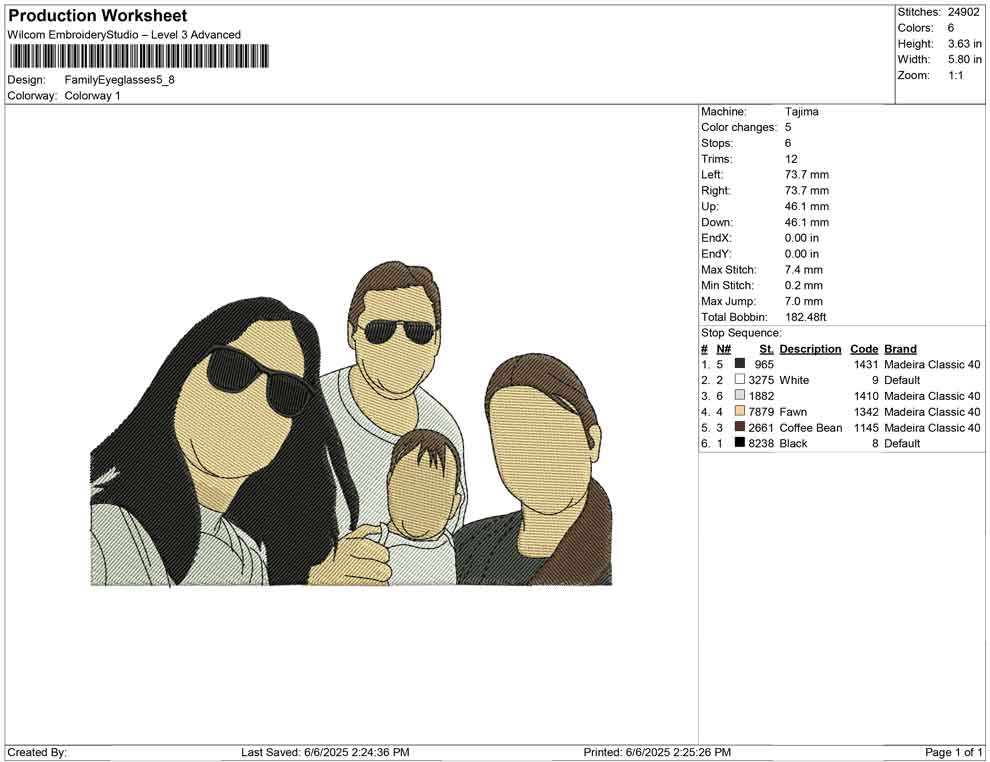The image size is (990, 762).
Task: Click the 'Description' column header
Action: (x=810, y=349)
